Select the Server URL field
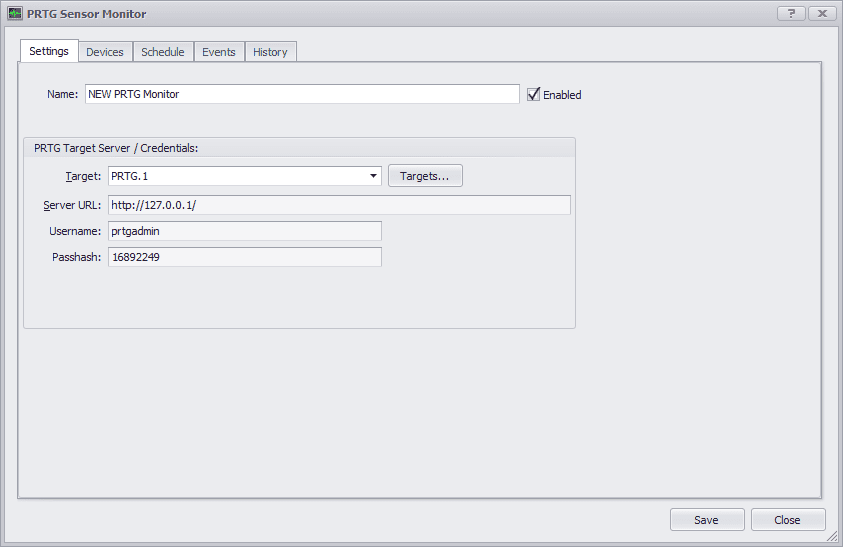 point(339,205)
